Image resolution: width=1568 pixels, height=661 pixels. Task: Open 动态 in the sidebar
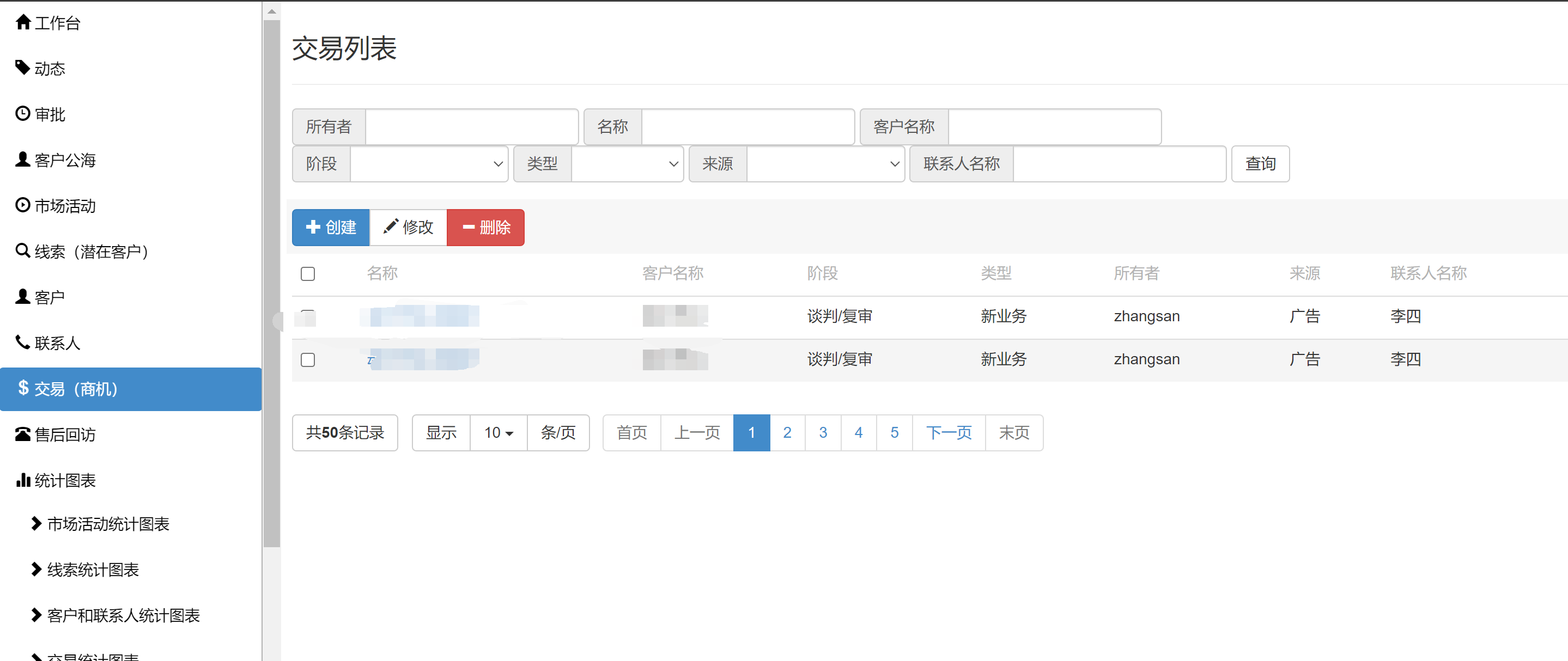coord(50,69)
